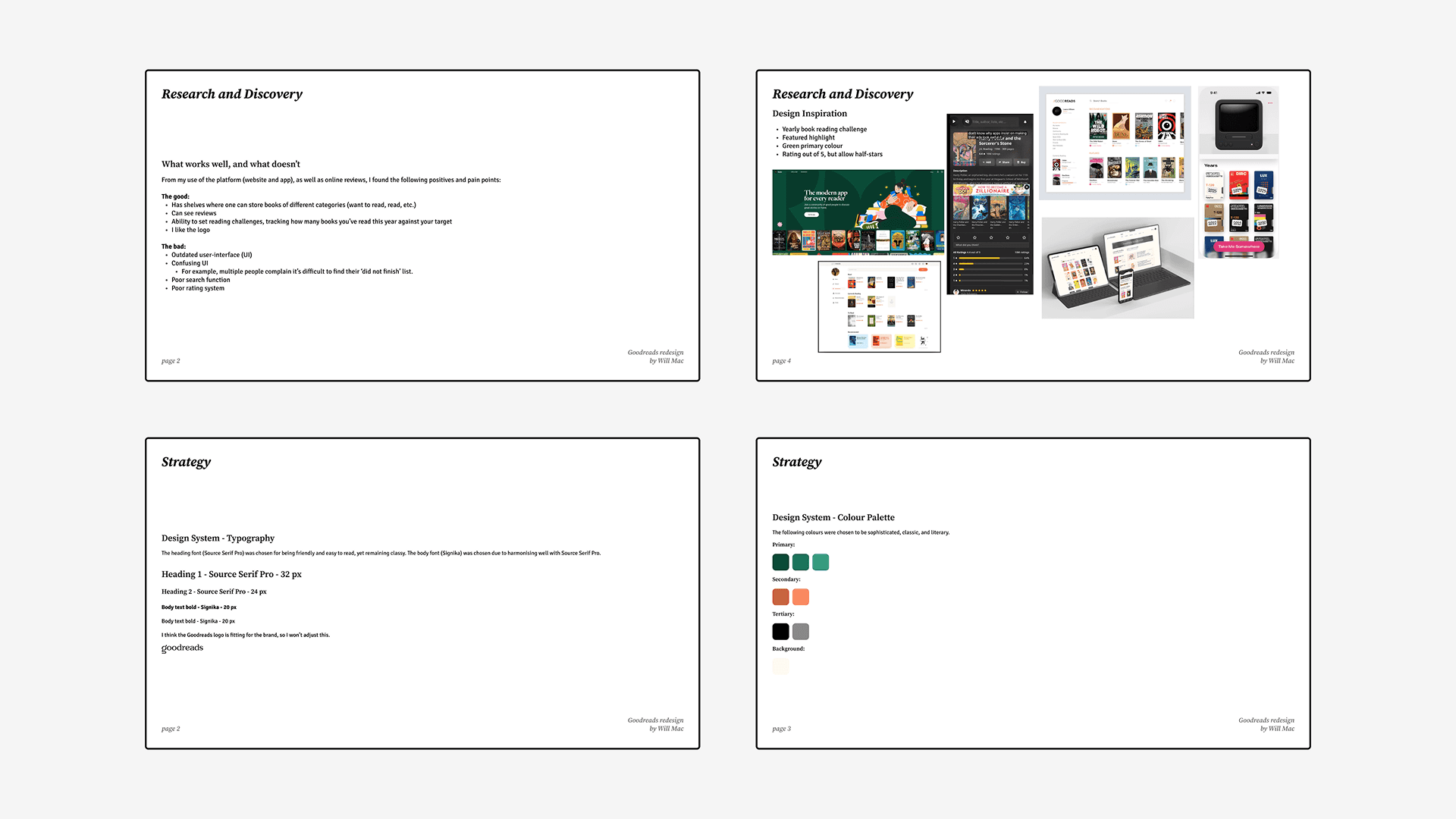Screen dimensions: 1456x819
Task: Select the laptop and tablet mockup image
Action: (1117, 268)
